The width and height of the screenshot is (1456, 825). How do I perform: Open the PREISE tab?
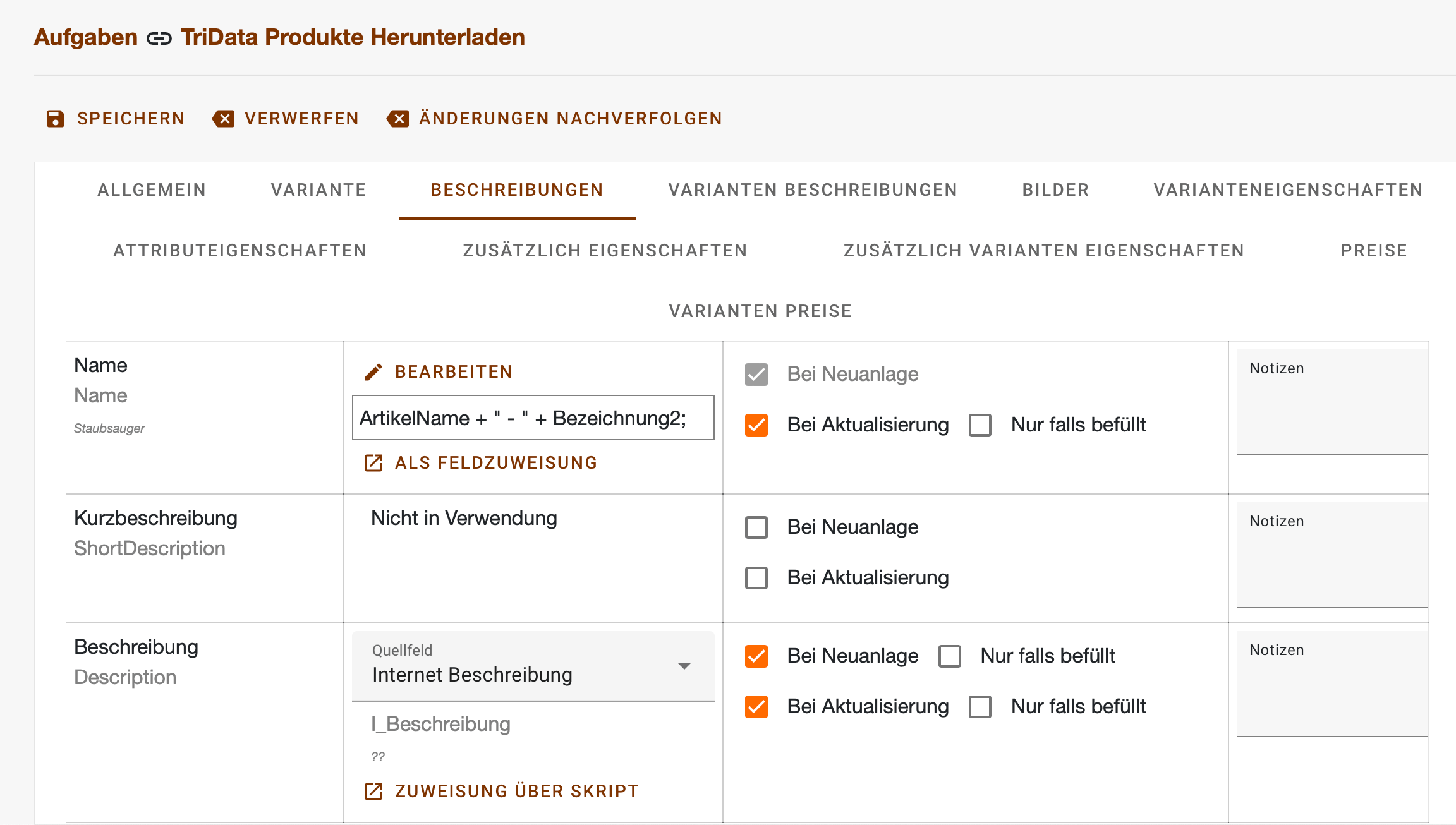1374,251
